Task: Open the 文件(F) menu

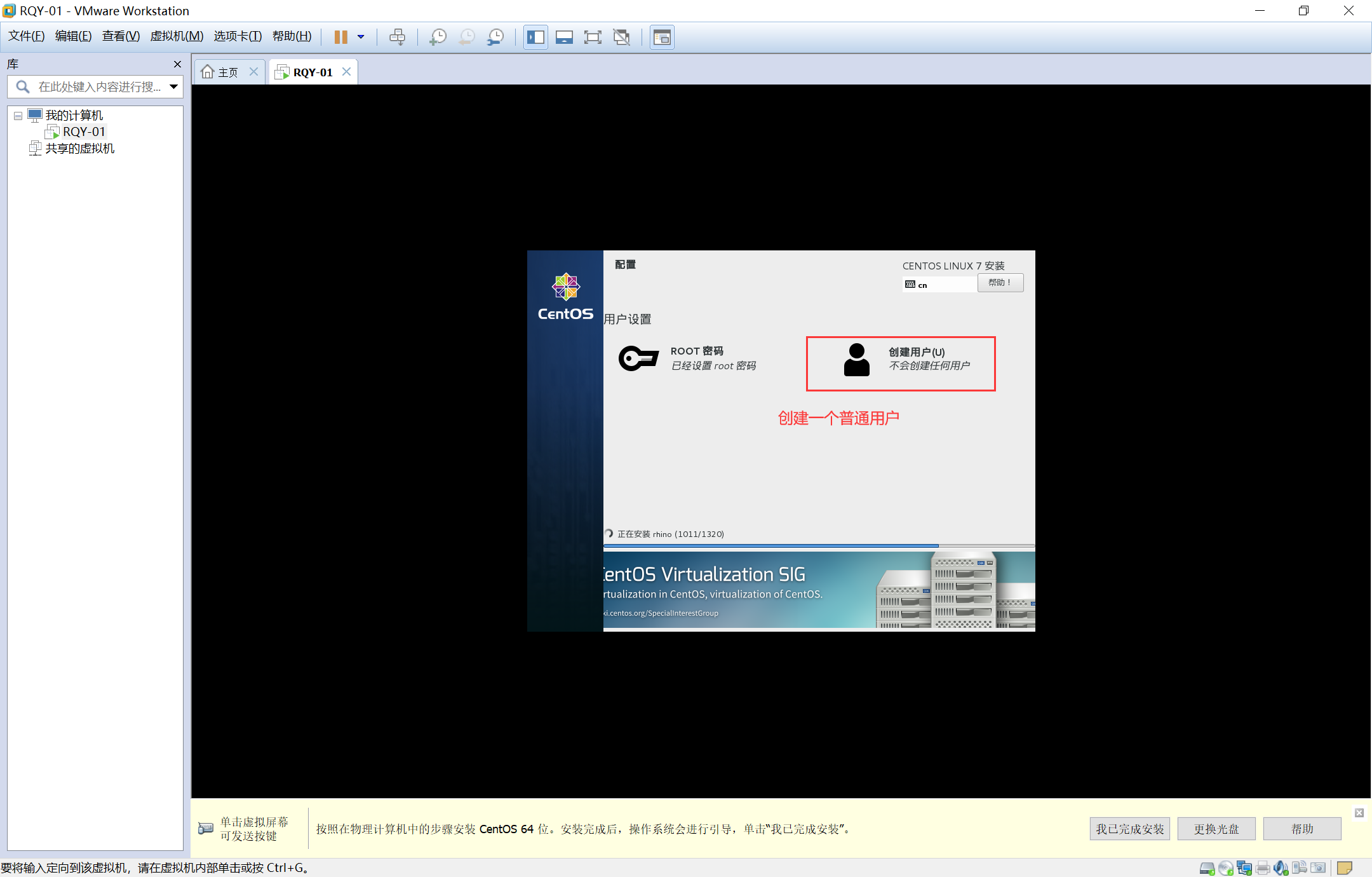Action: pos(26,36)
